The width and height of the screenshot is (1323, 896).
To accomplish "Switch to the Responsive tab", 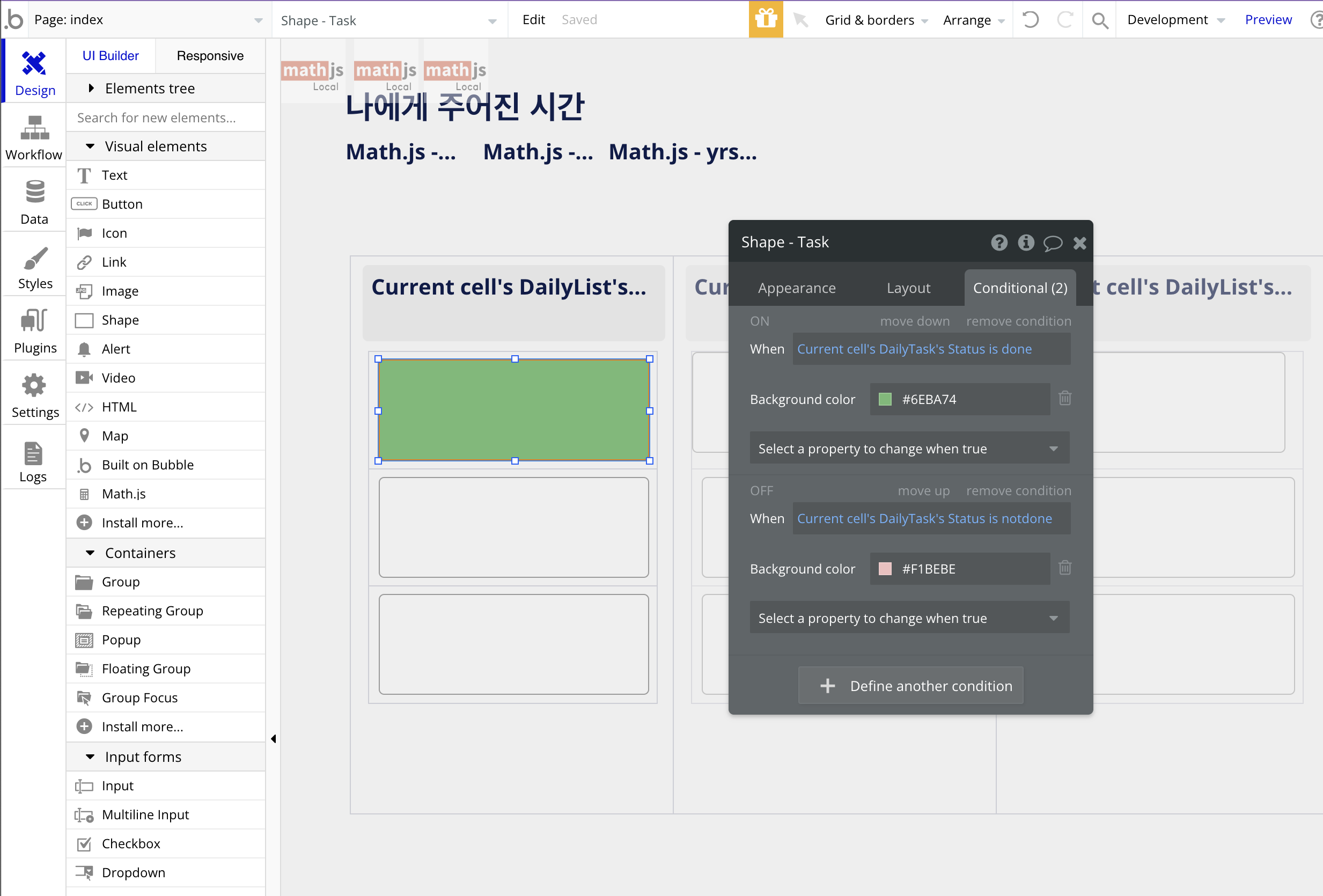I will [x=209, y=56].
